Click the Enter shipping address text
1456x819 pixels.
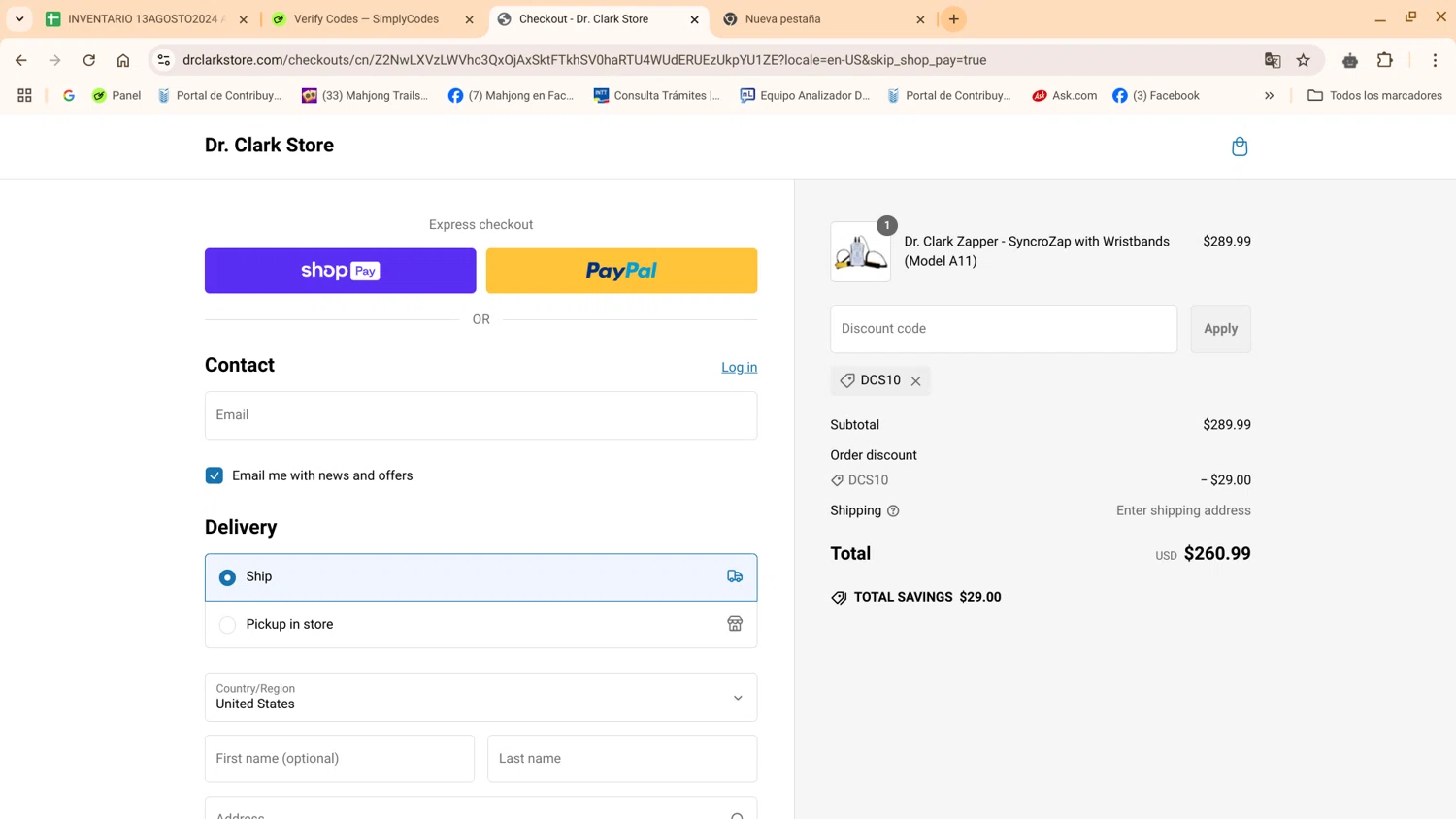coord(1183,510)
